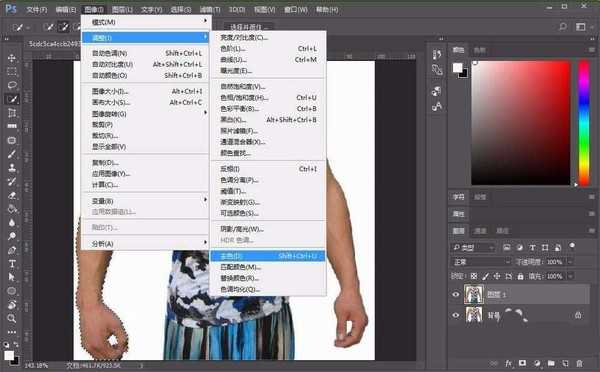Choose 曲线(U) from the Adjustments submenu
Image resolution: width=600 pixels, height=372 pixels.
268,60
